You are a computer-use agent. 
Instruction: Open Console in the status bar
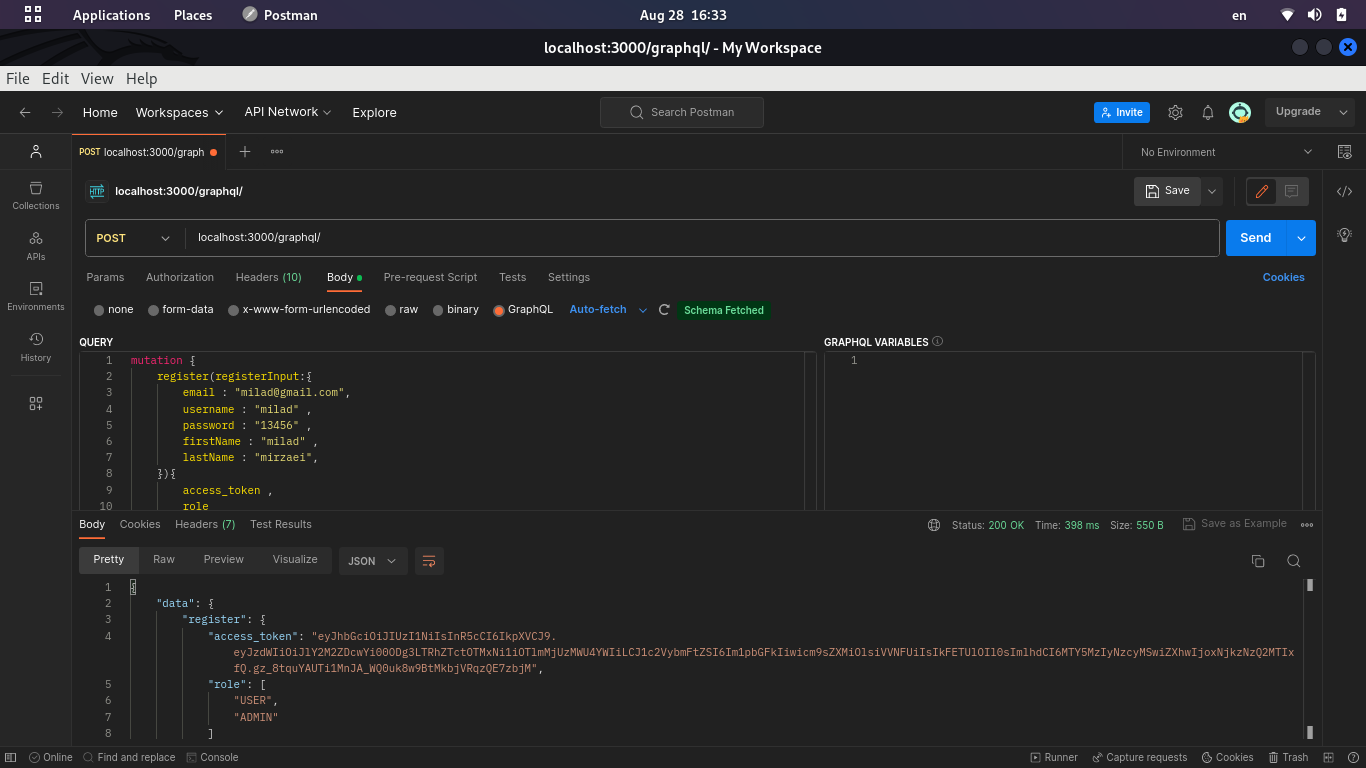click(212, 757)
